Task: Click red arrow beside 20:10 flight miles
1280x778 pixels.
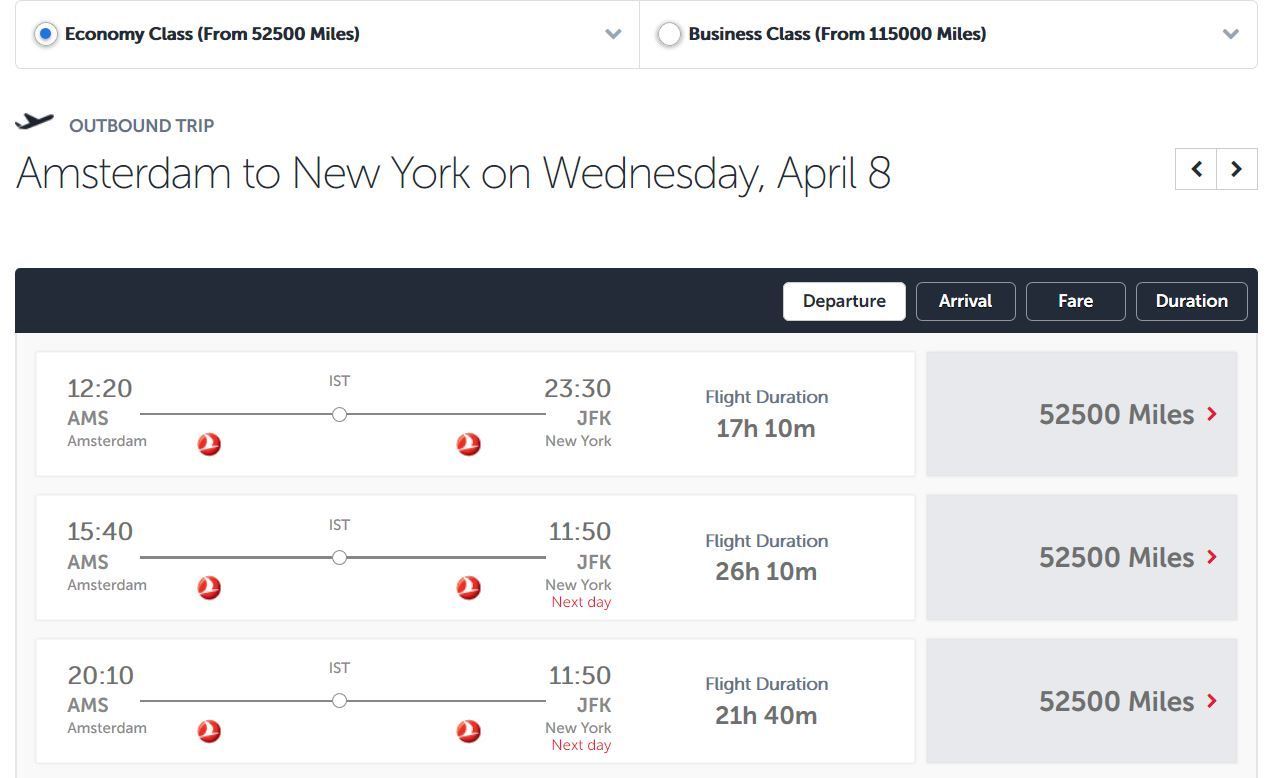Action: pyautogui.click(x=1212, y=701)
